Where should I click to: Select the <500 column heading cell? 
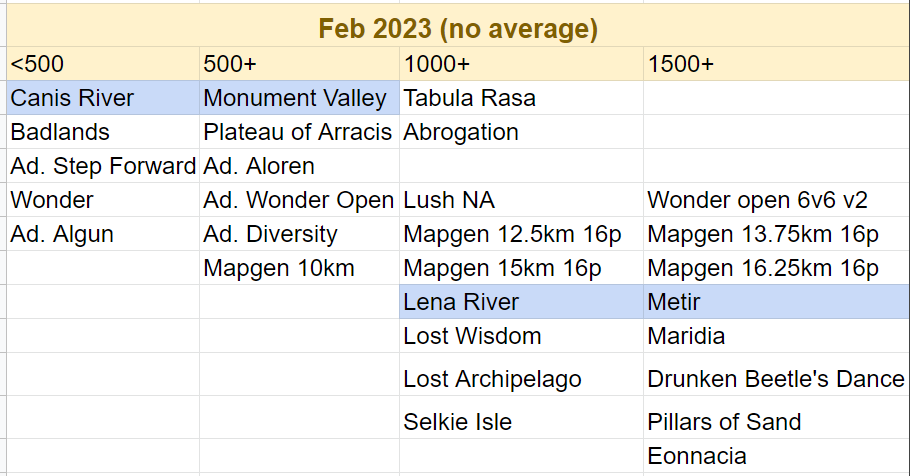tap(103, 64)
